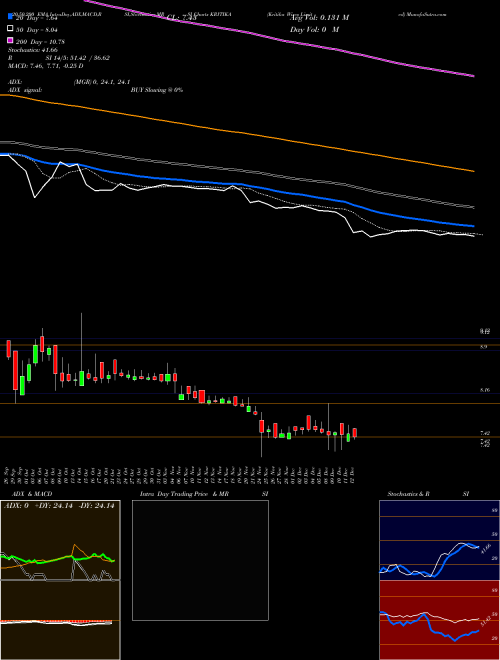Click the Intra Day Trading Price & MR title
The width and height of the screenshot is (500, 660).
coord(184,494)
